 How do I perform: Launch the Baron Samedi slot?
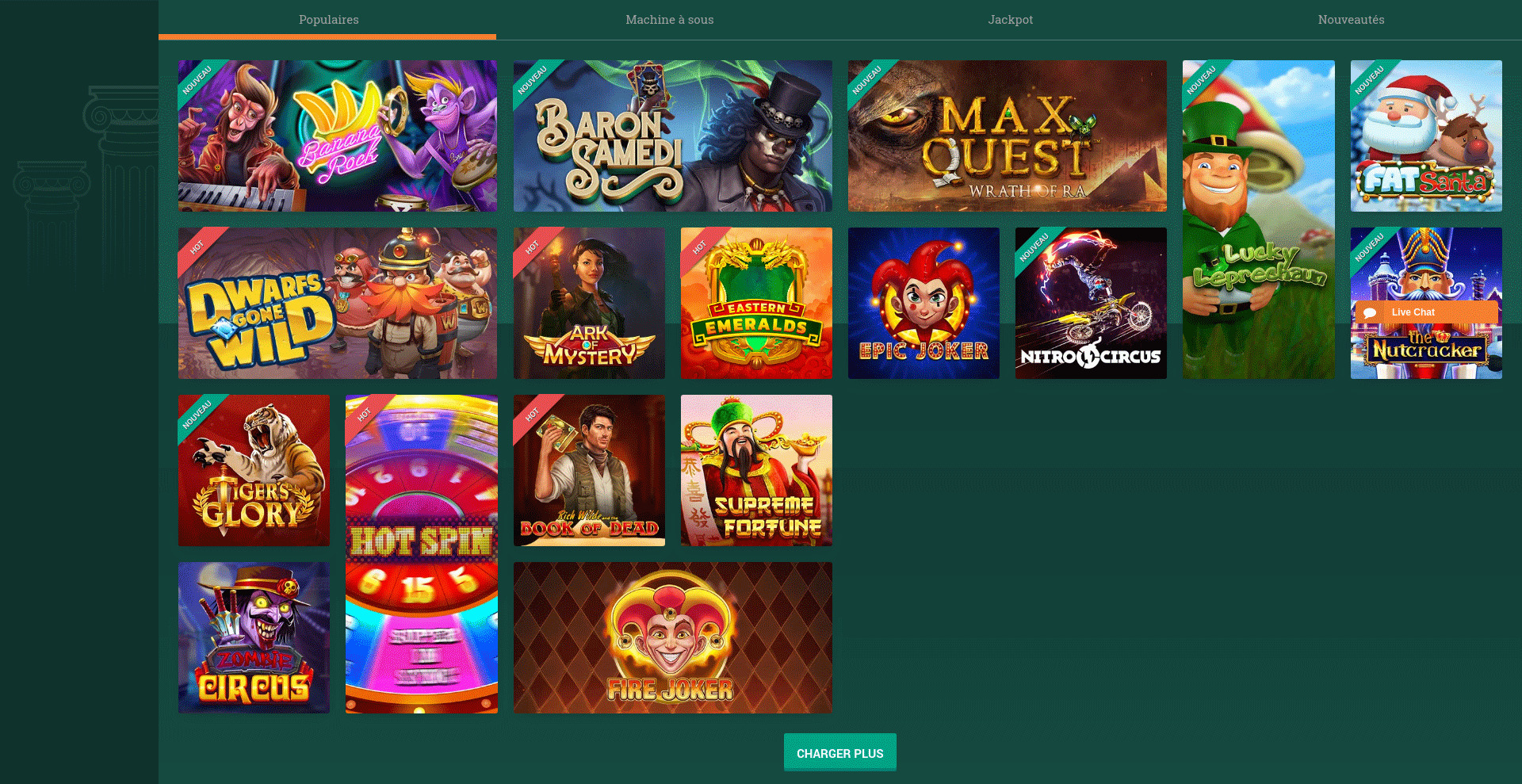(673, 136)
